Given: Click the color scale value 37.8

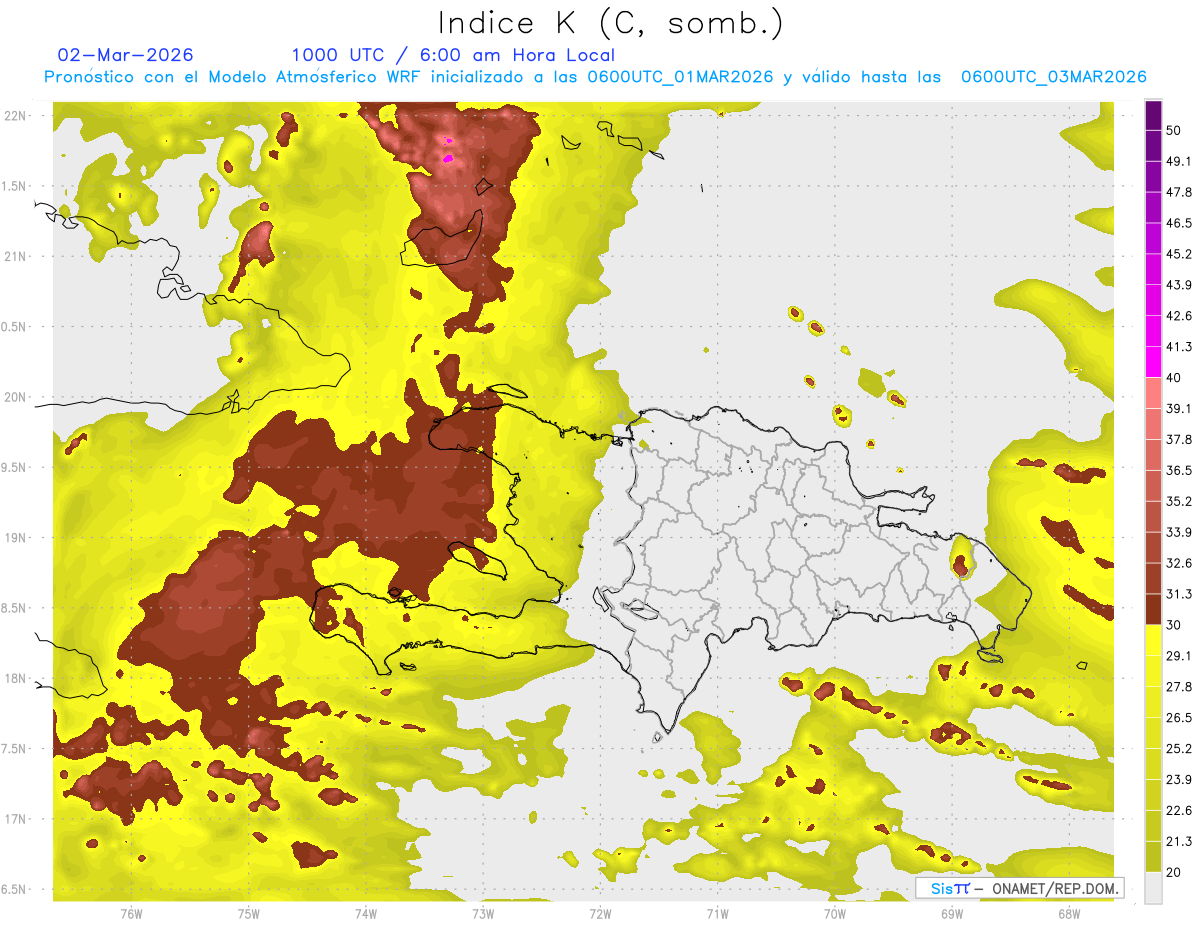Looking at the screenshot, I should [x=1179, y=440].
